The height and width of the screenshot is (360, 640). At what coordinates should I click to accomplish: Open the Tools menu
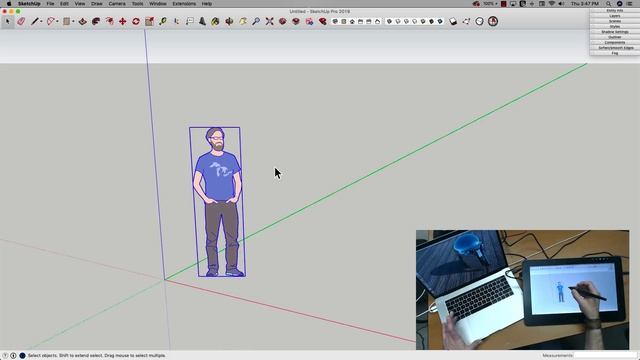pos(138,4)
